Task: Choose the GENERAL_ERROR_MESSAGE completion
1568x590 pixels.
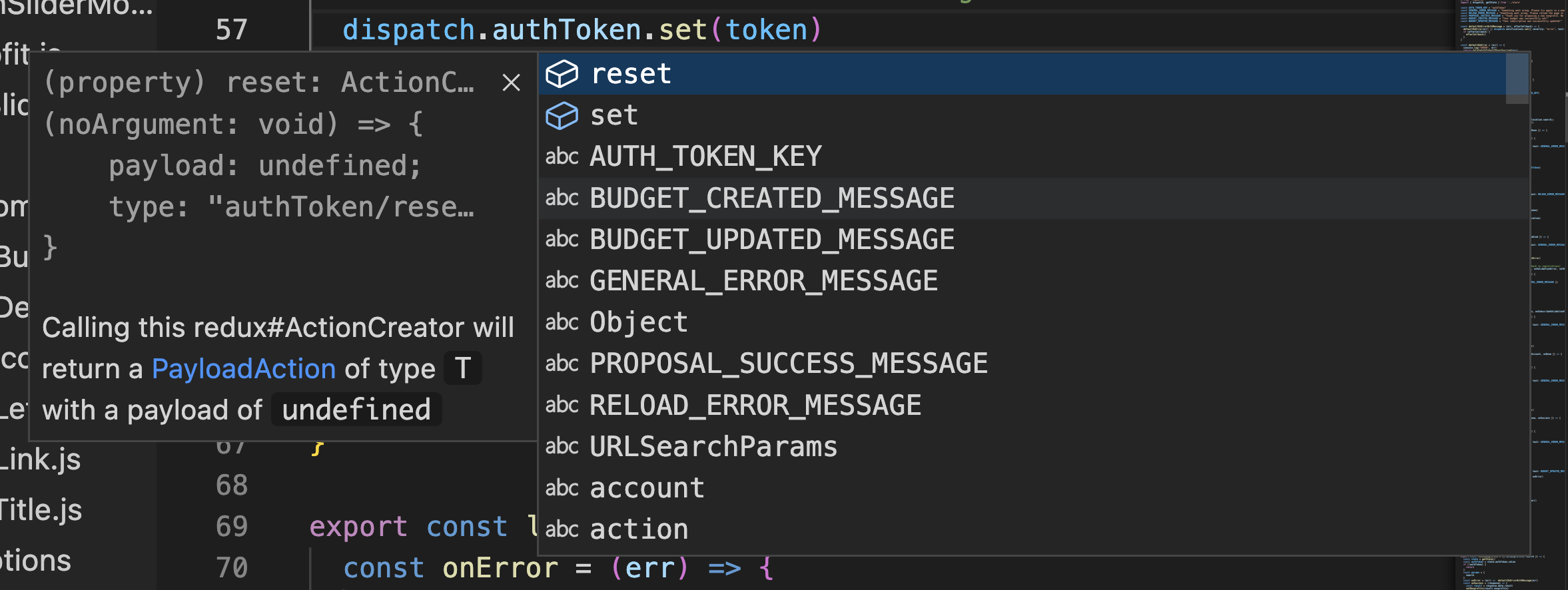Action: click(x=763, y=280)
